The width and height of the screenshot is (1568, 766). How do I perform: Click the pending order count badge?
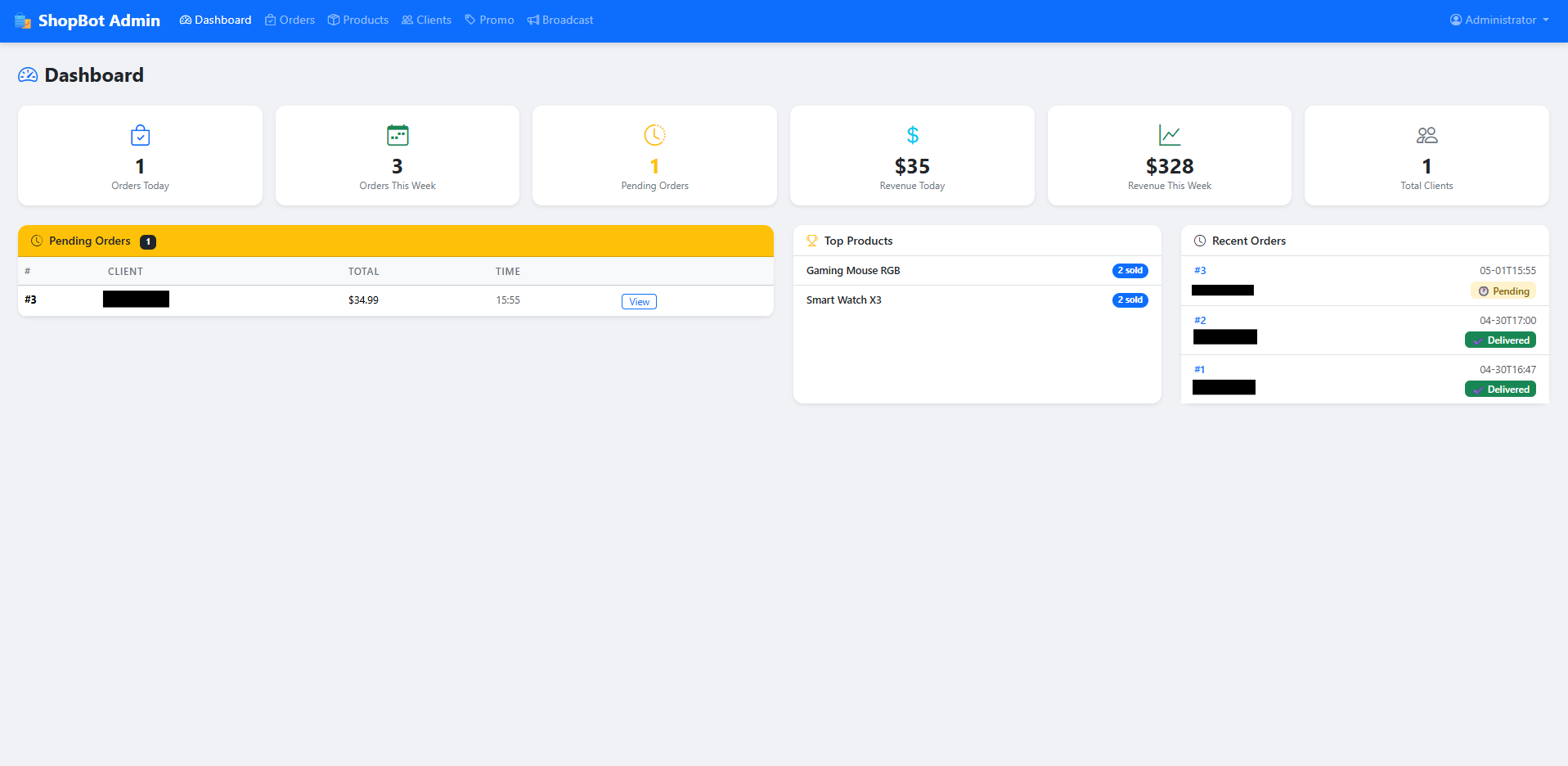pos(148,241)
